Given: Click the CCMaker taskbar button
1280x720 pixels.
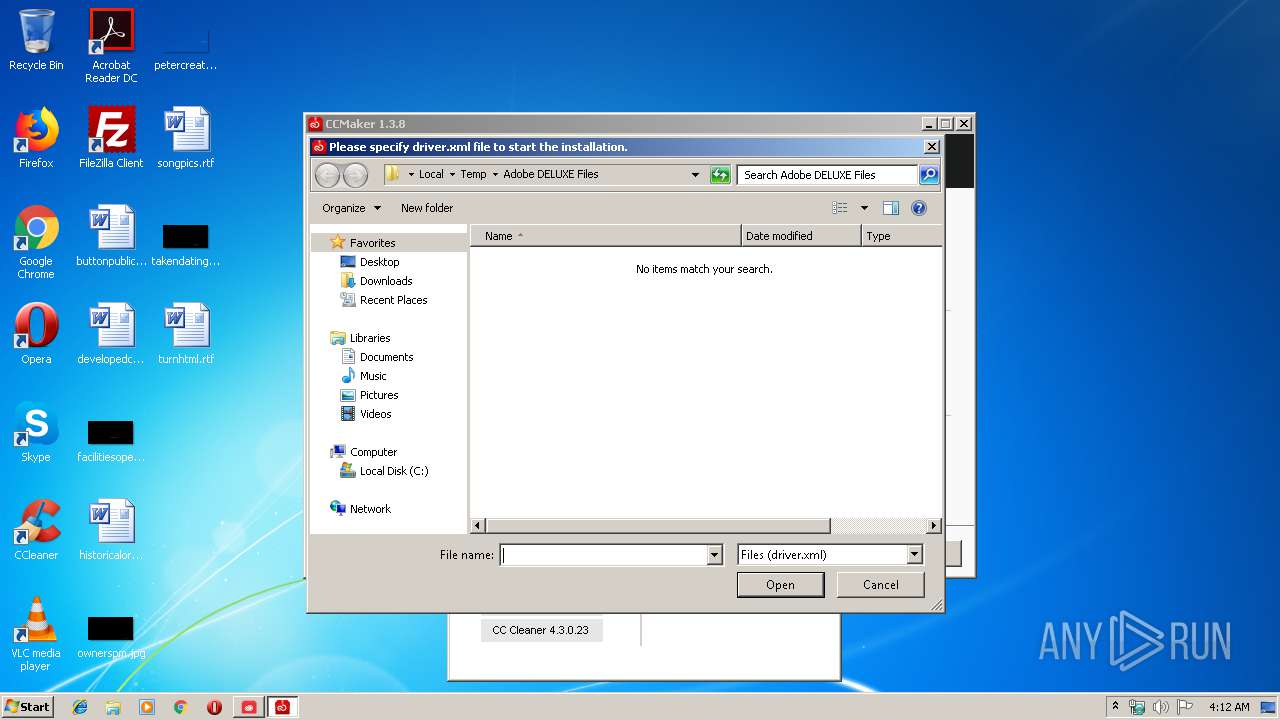Looking at the screenshot, I should coord(282,707).
